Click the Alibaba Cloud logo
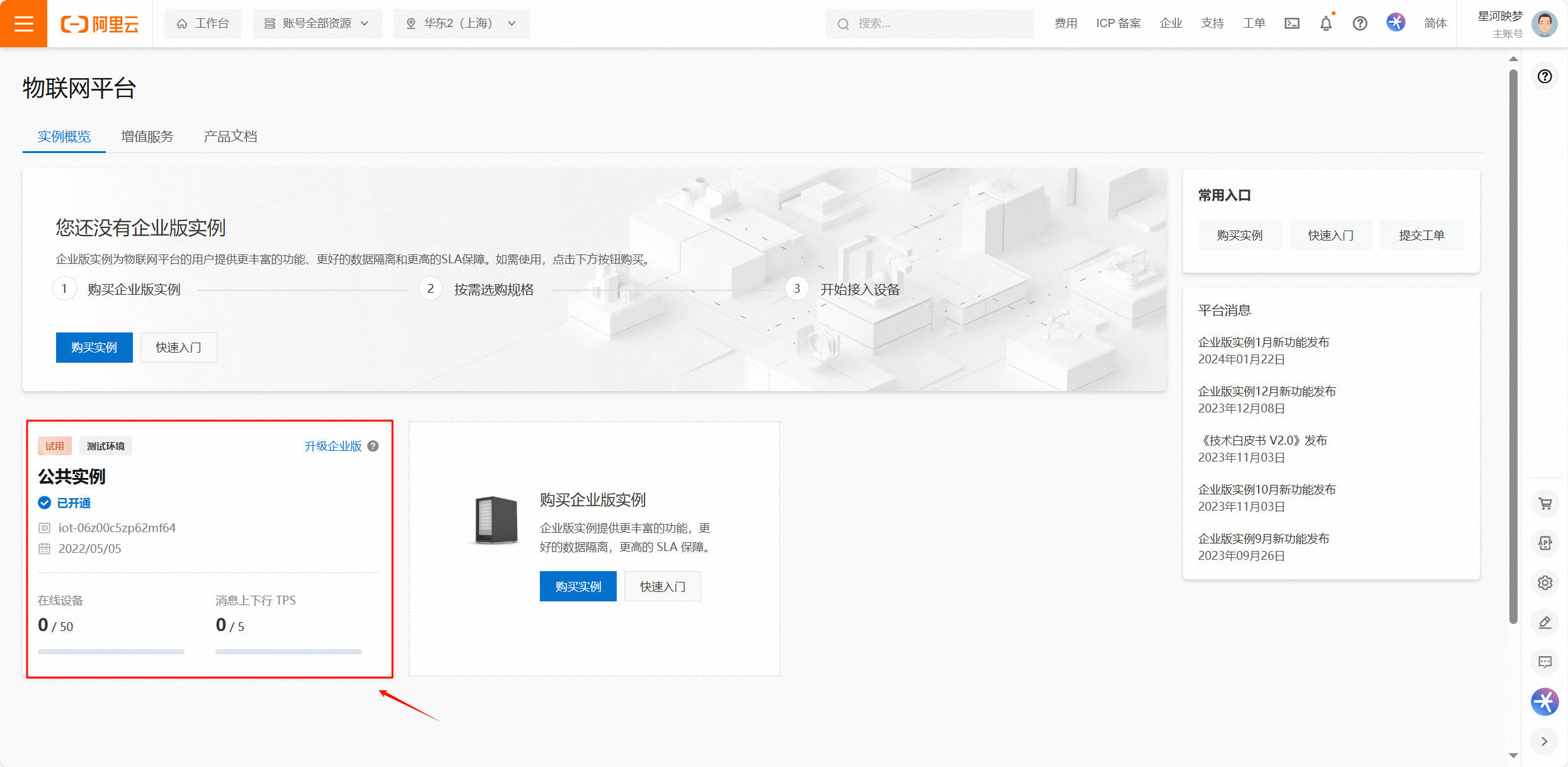1568x767 pixels. (99, 23)
